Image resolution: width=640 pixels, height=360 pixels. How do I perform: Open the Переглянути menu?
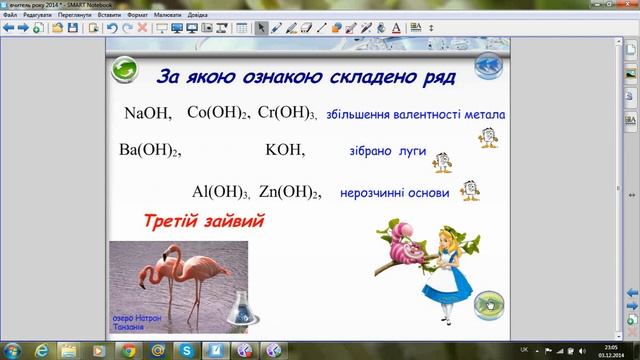pyautogui.click(x=75, y=15)
